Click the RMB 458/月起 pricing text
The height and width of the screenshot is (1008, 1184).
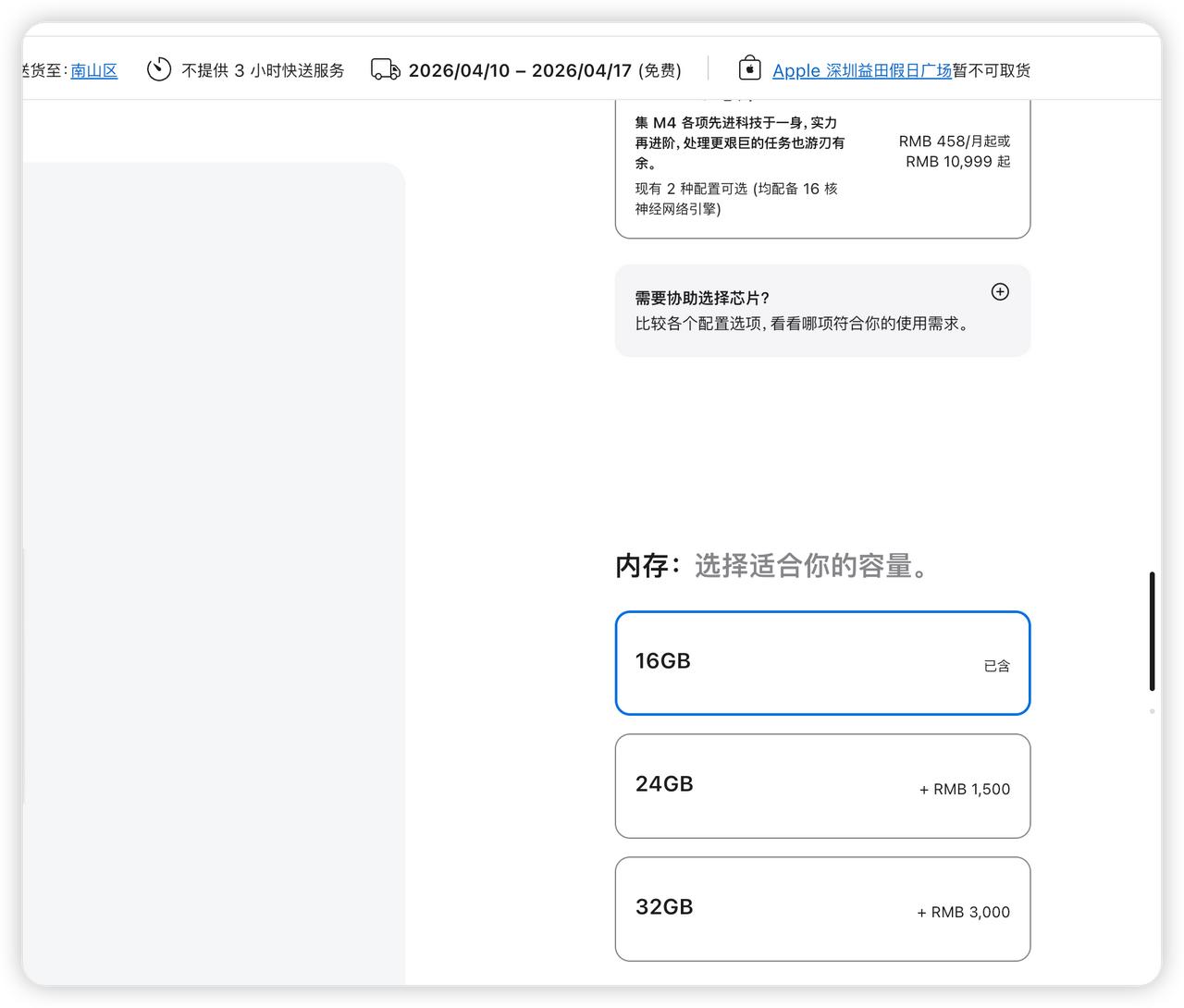tap(955, 141)
